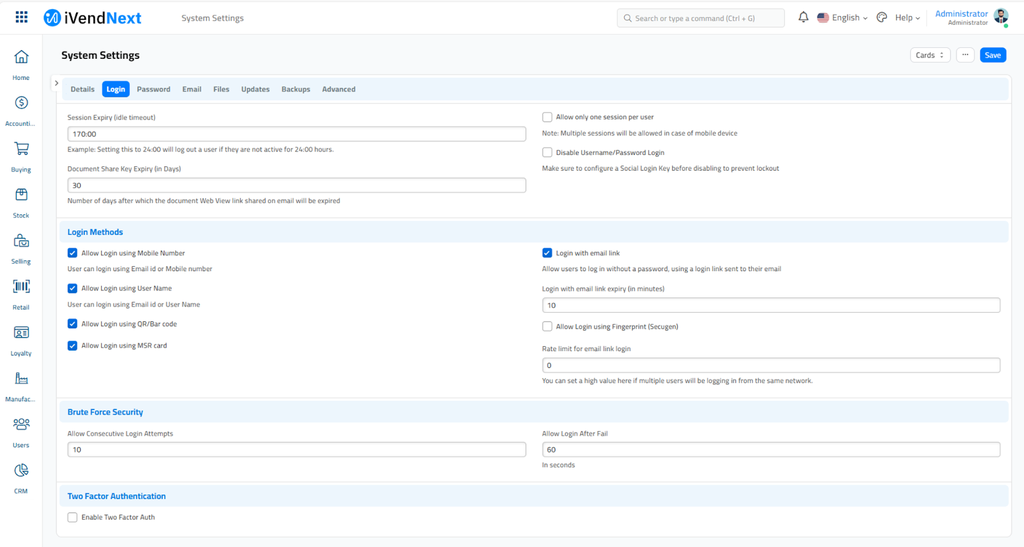Open the Loyalty module icon
This screenshot has height=547, width=1024.
(21, 333)
